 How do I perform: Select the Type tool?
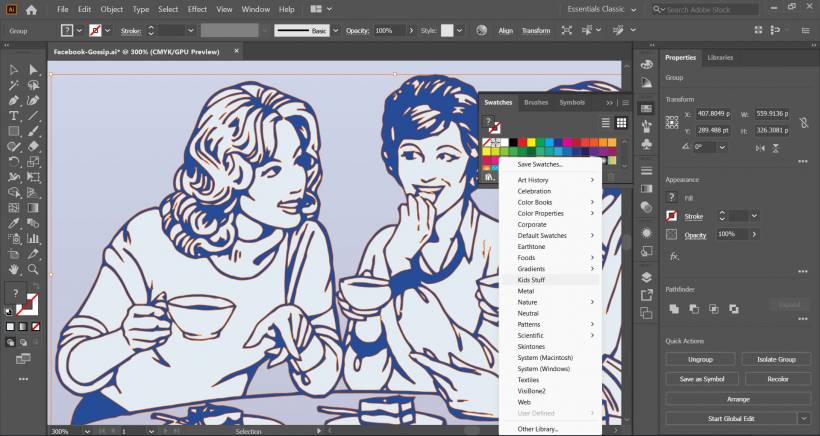tap(14, 115)
